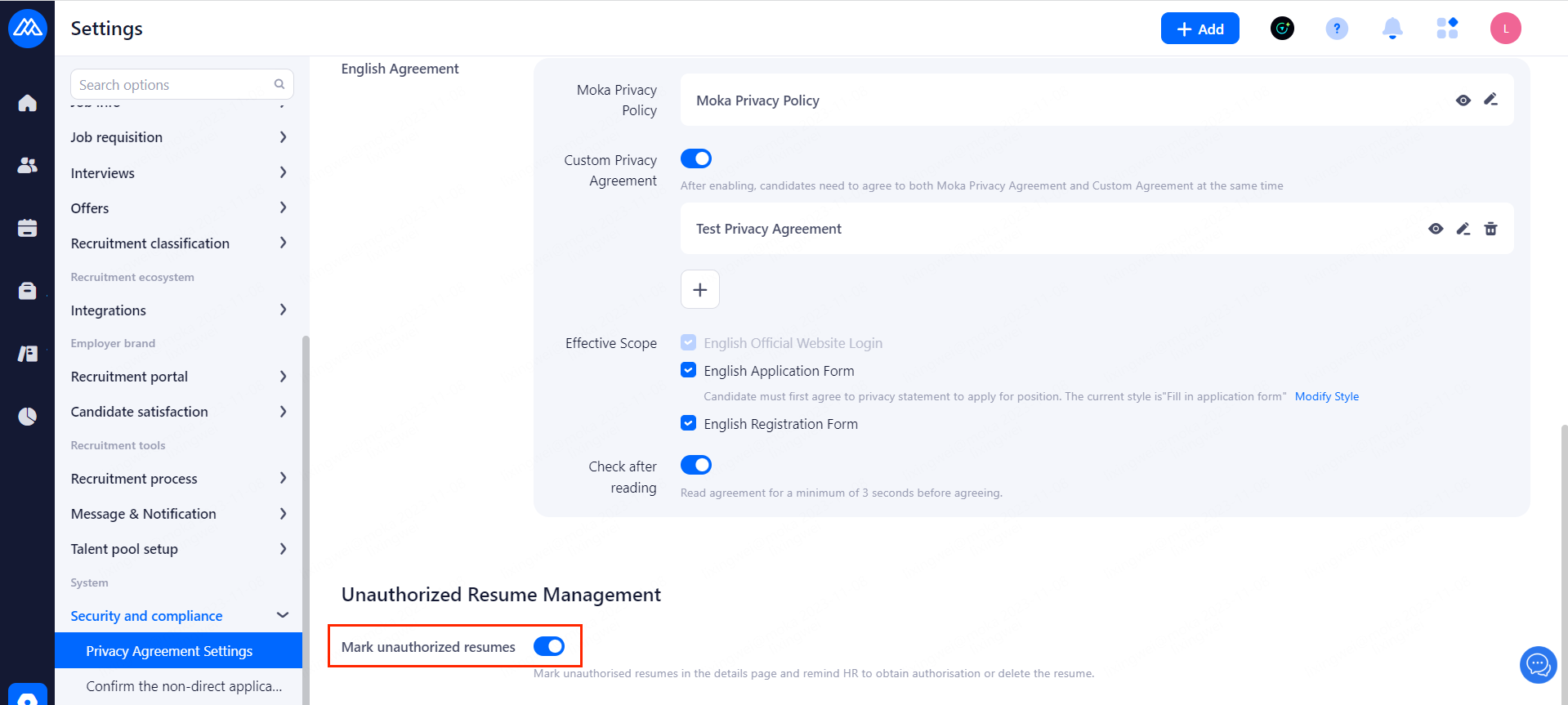Image resolution: width=1568 pixels, height=705 pixels.
Task: Edit the Moka Privacy Policy with pencil icon
Action: 1490,100
